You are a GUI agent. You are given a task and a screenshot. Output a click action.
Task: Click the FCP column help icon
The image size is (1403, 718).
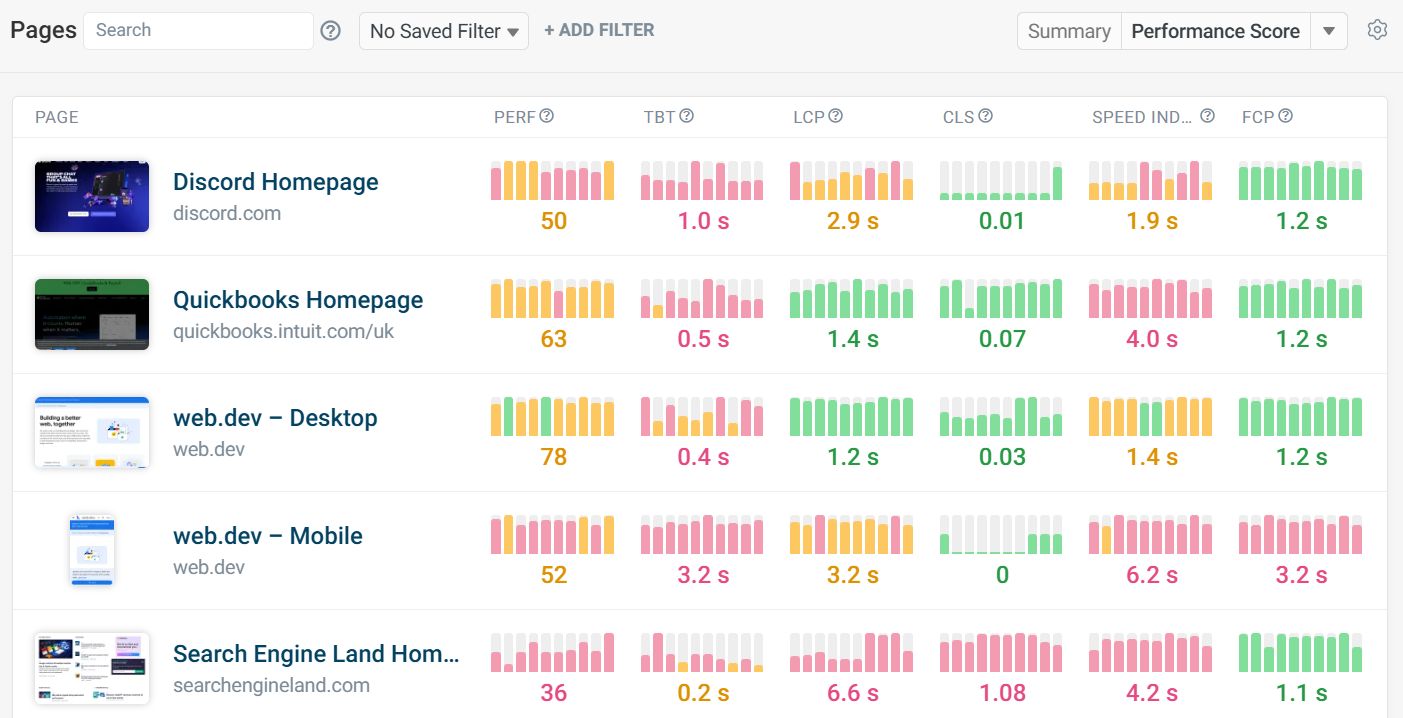pyautogui.click(x=1286, y=116)
